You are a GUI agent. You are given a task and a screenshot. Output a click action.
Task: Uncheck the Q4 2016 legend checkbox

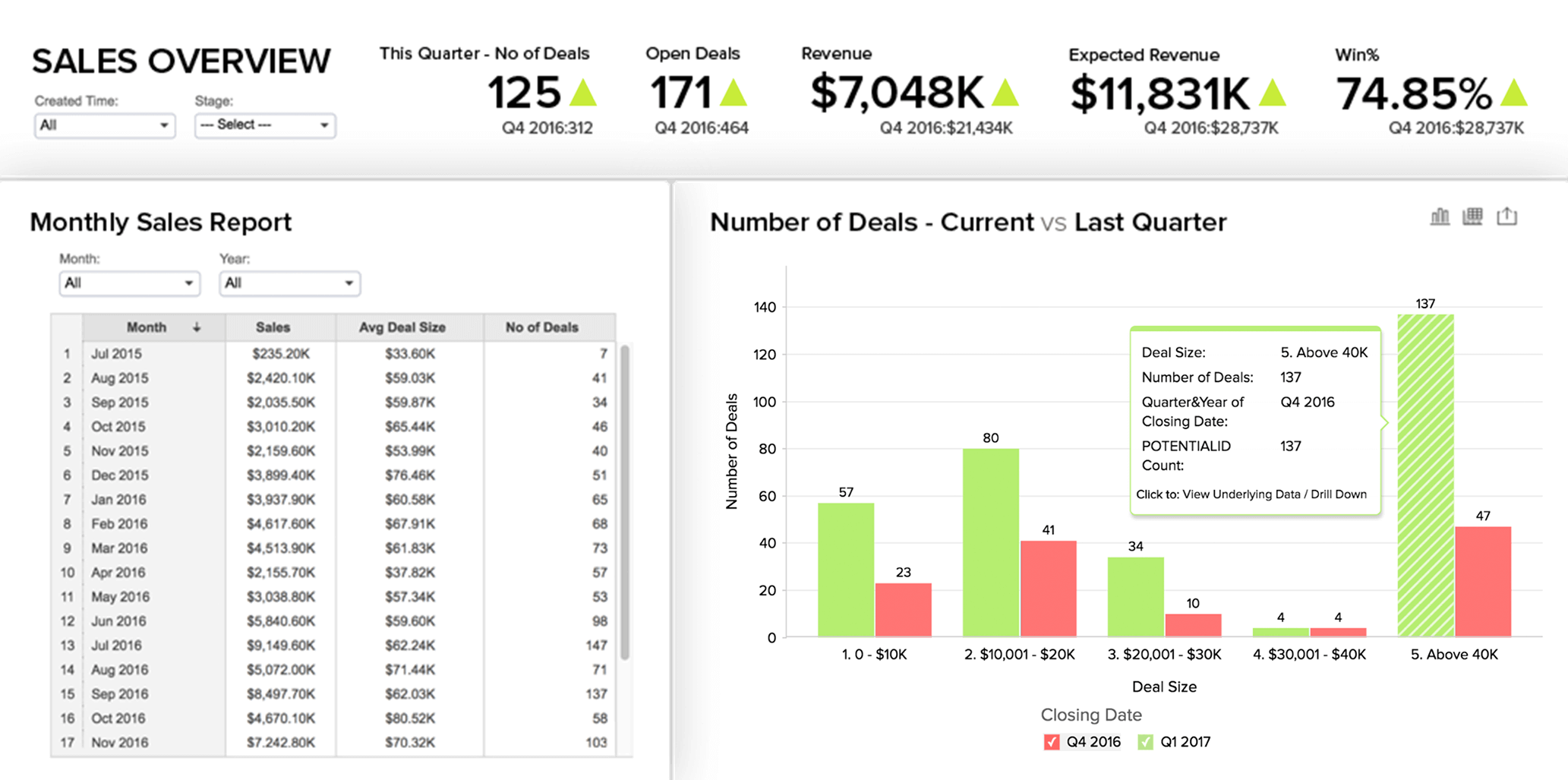[1052, 742]
